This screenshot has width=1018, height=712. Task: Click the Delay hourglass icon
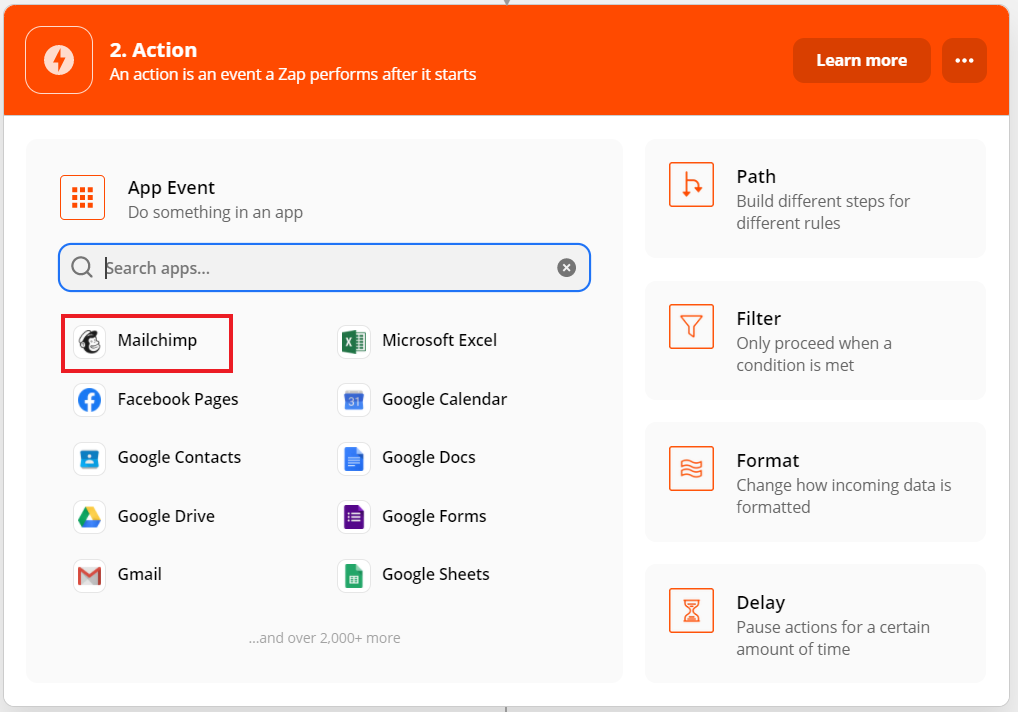pos(691,611)
